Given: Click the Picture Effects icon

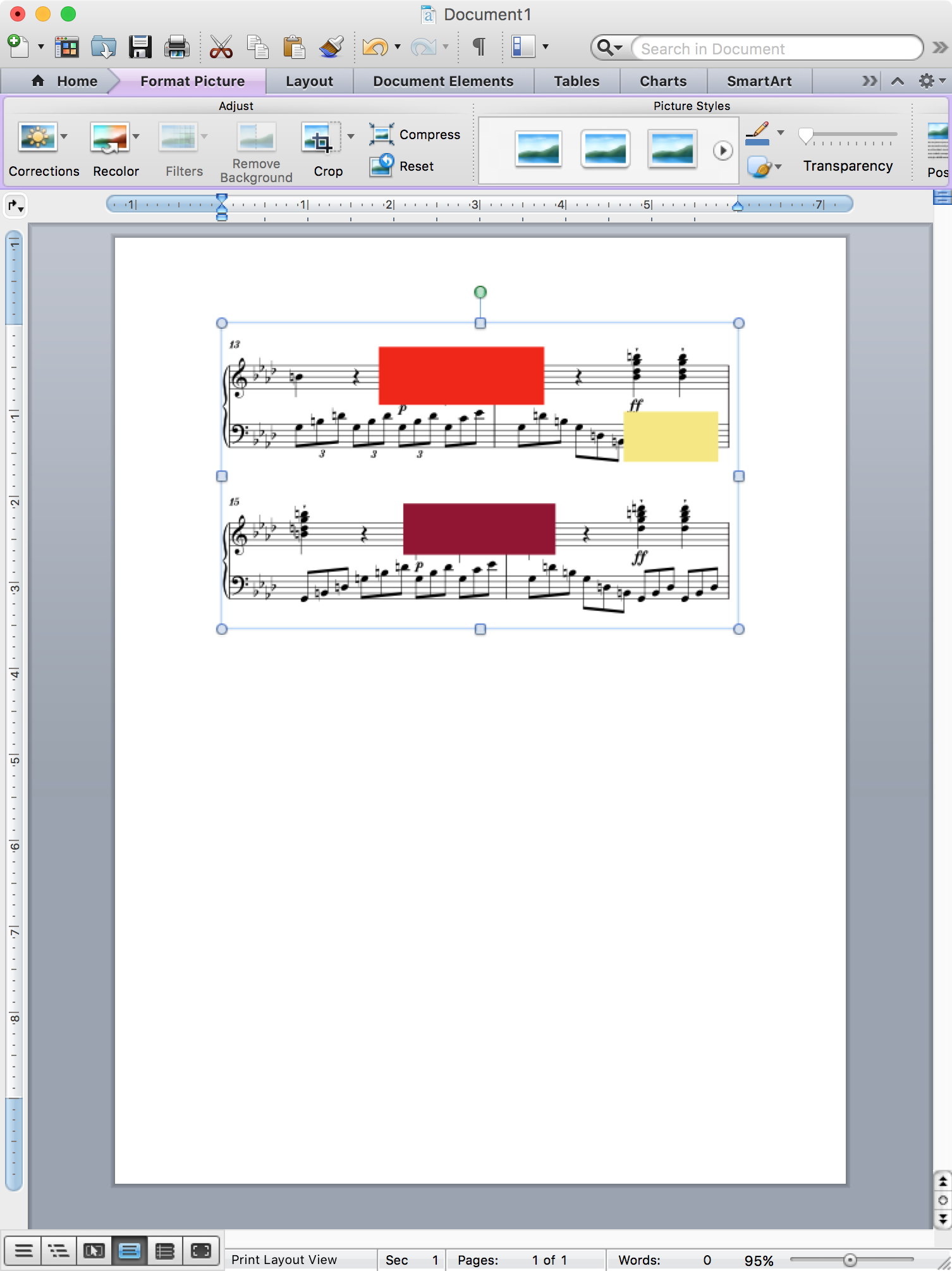Looking at the screenshot, I should [x=759, y=167].
